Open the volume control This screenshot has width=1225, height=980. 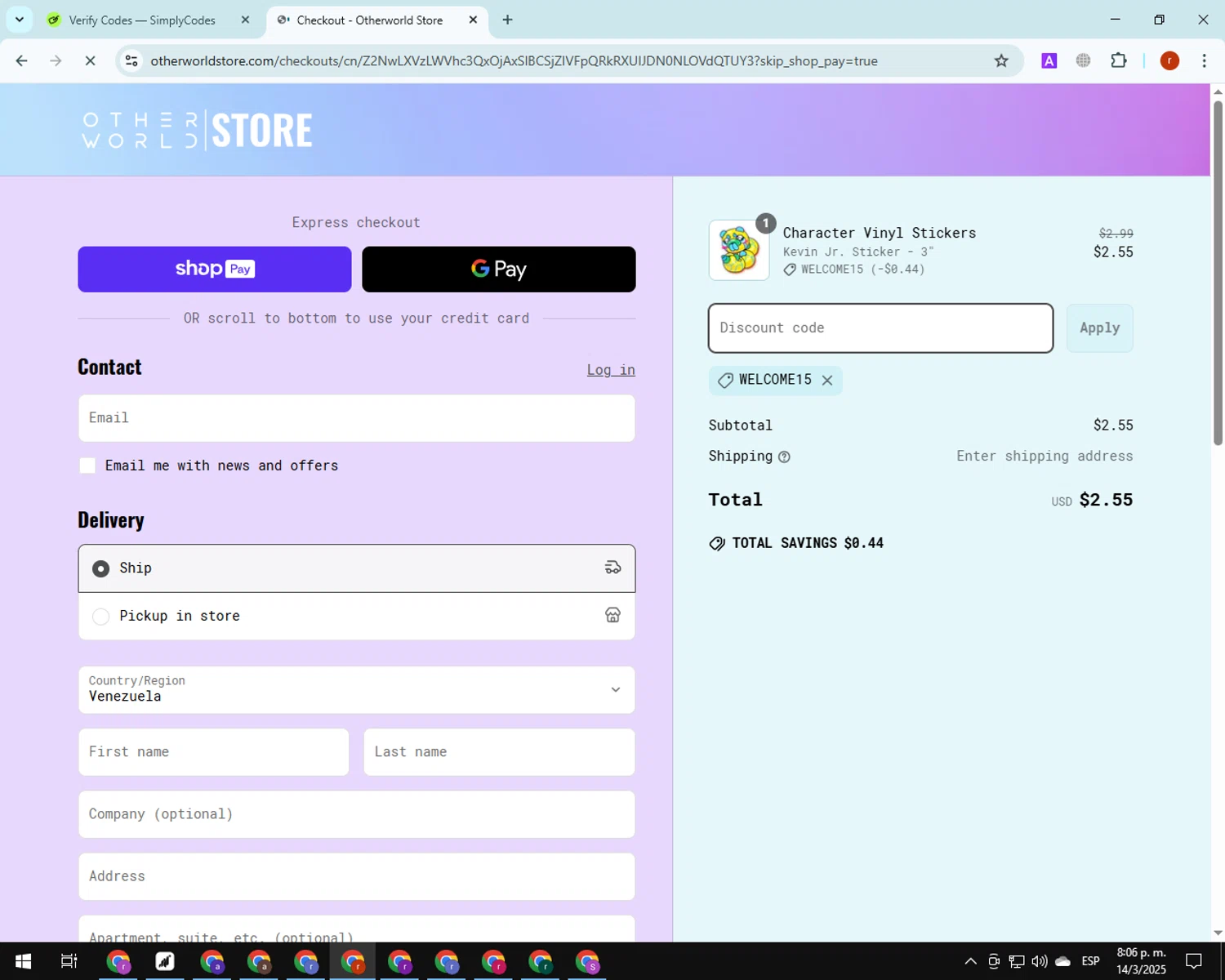coord(1040,961)
